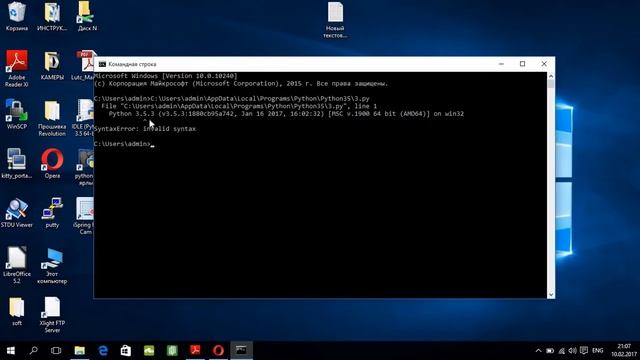Image resolution: width=640 pixels, height=360 pixels.
Task: Open the volume control in tray
Action: point(573,351)
